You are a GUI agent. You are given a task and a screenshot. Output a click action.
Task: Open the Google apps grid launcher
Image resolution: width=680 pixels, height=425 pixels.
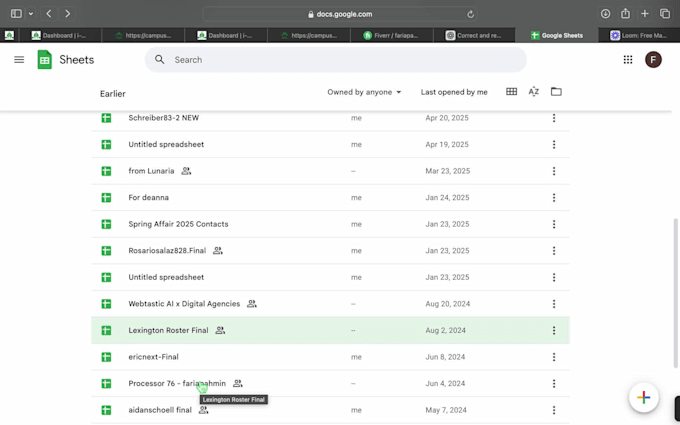coord(628,59)
